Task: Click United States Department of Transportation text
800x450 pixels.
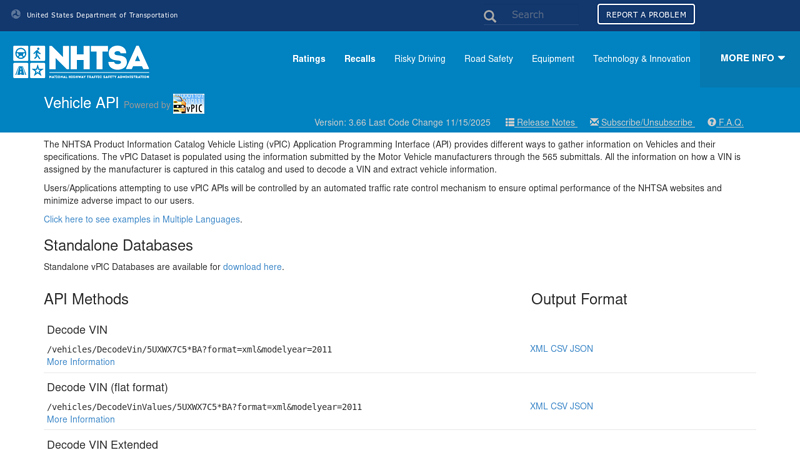Action: pos(102,15)
